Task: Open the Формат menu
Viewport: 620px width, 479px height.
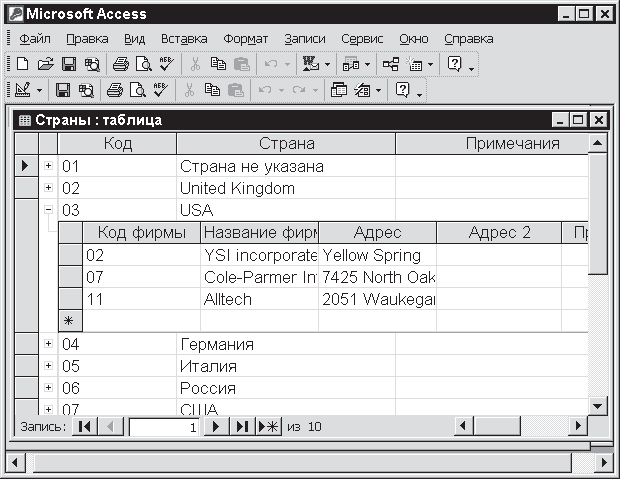Action: 245,39
